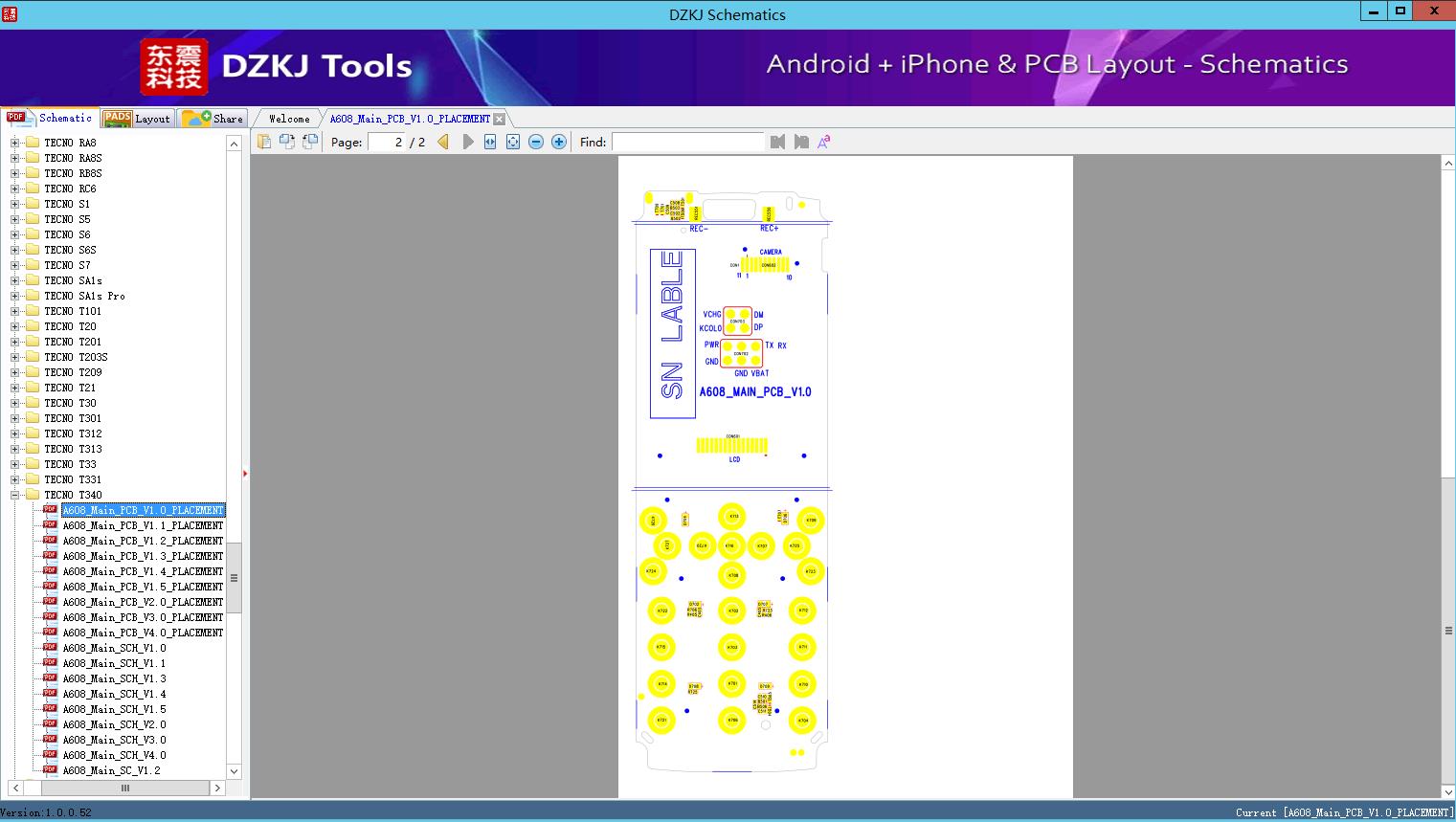Expand the TECNO RC6 folder
The image size is (1456, 822).
point(14,189)
